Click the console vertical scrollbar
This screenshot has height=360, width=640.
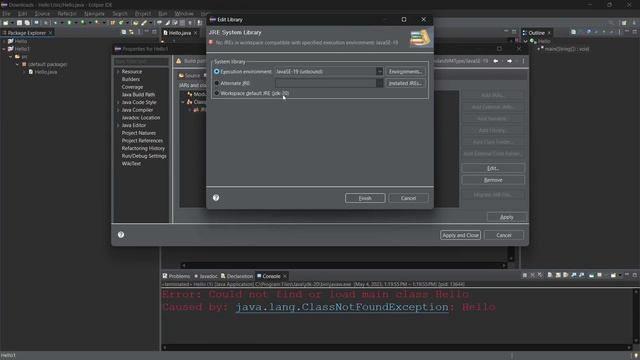(x=636, y=316)
